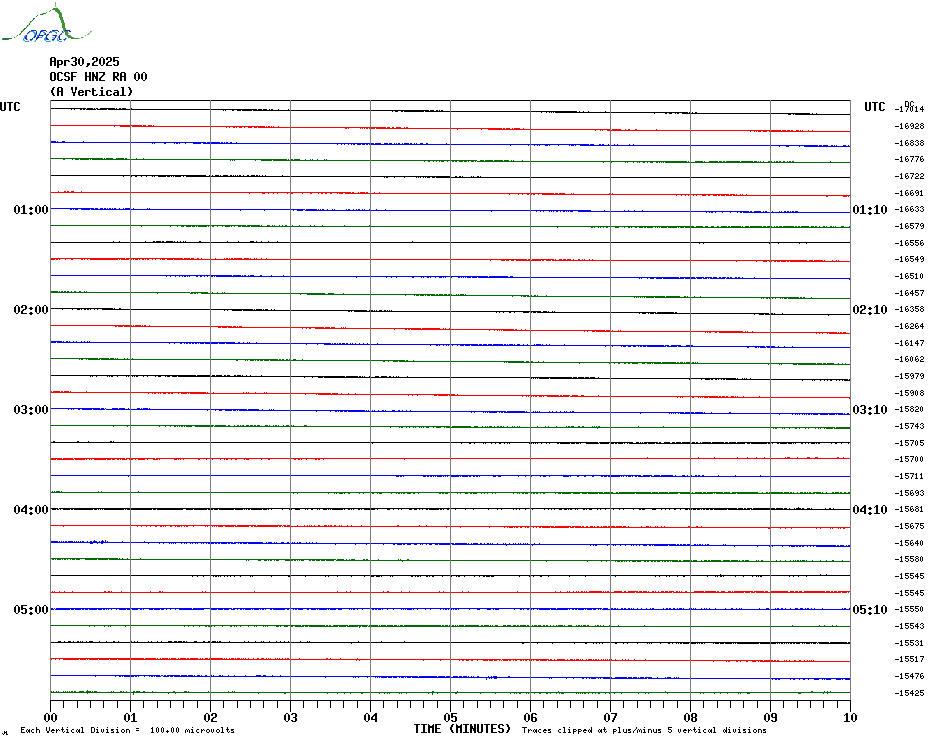Viewport: 930px width, 744px height.
Task: Click the 04:00 time label
Action: (31, 510)
